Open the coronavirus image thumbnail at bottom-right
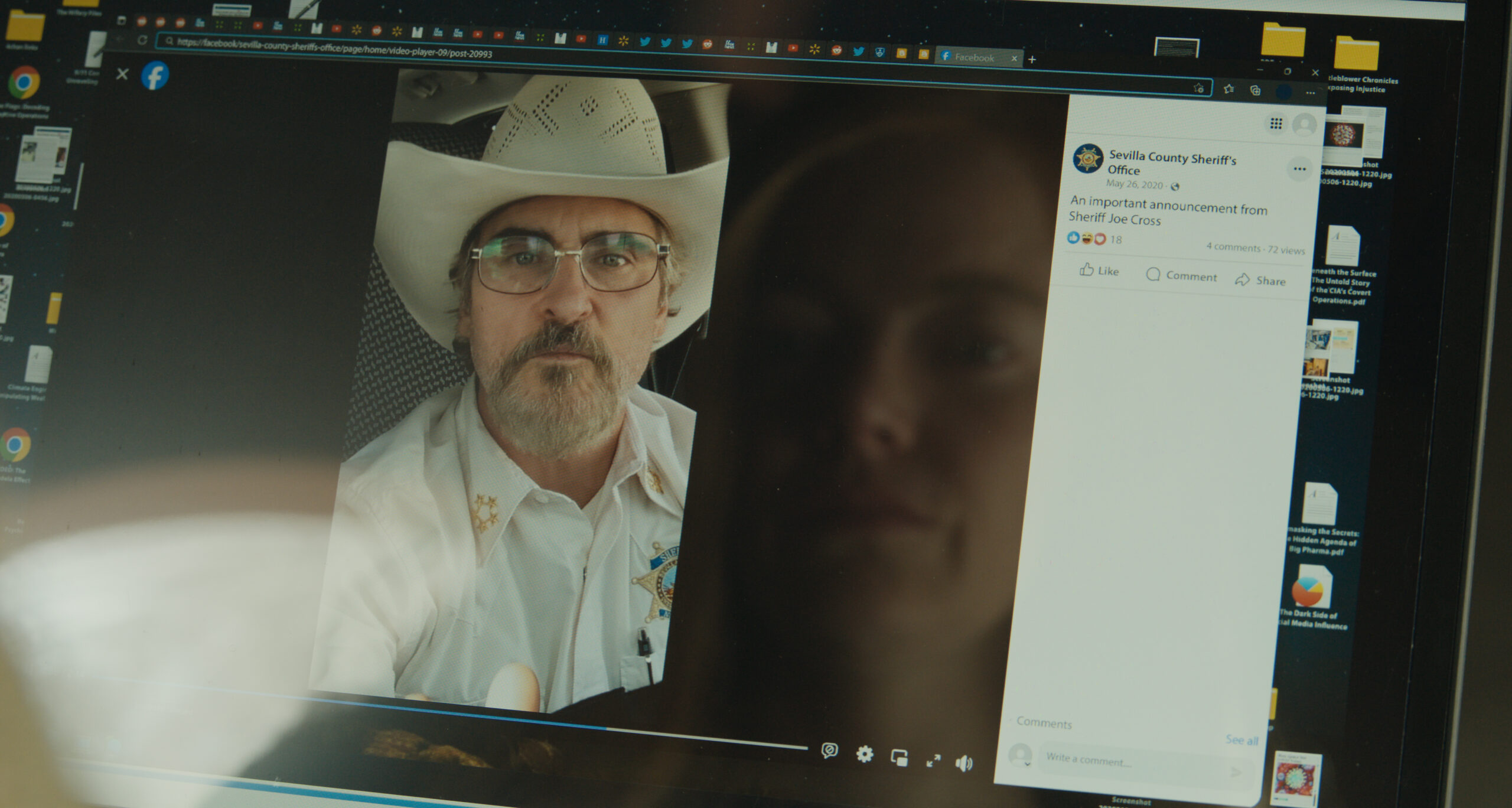Viewport: 1512px width, 808px height. [1296, 778]
